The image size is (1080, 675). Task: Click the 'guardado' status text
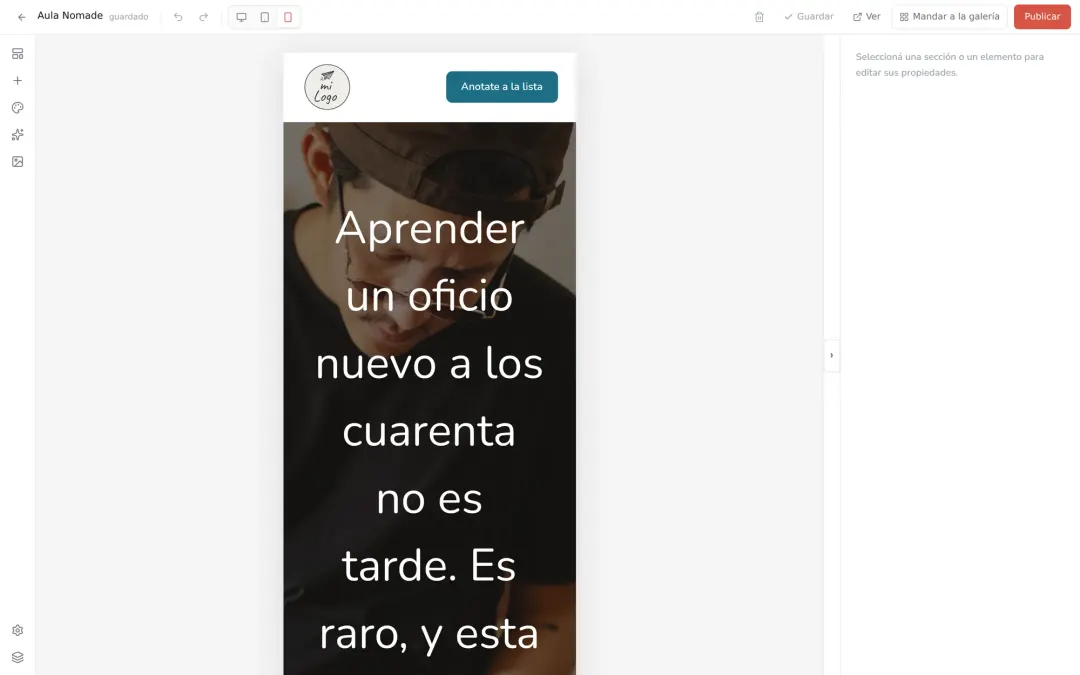[128, 17]
